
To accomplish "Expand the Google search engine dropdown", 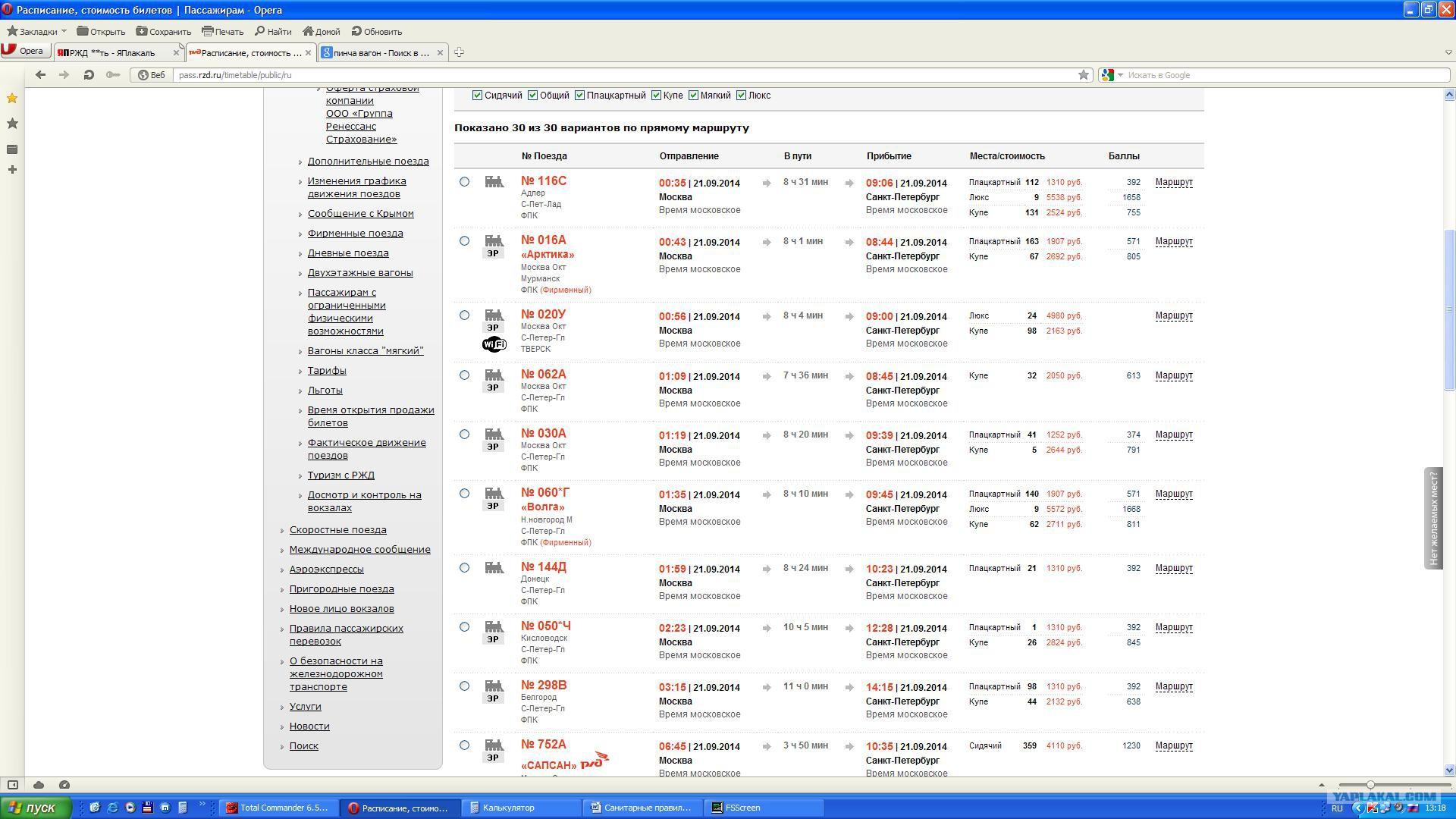I will click(x=1120, y=75).
